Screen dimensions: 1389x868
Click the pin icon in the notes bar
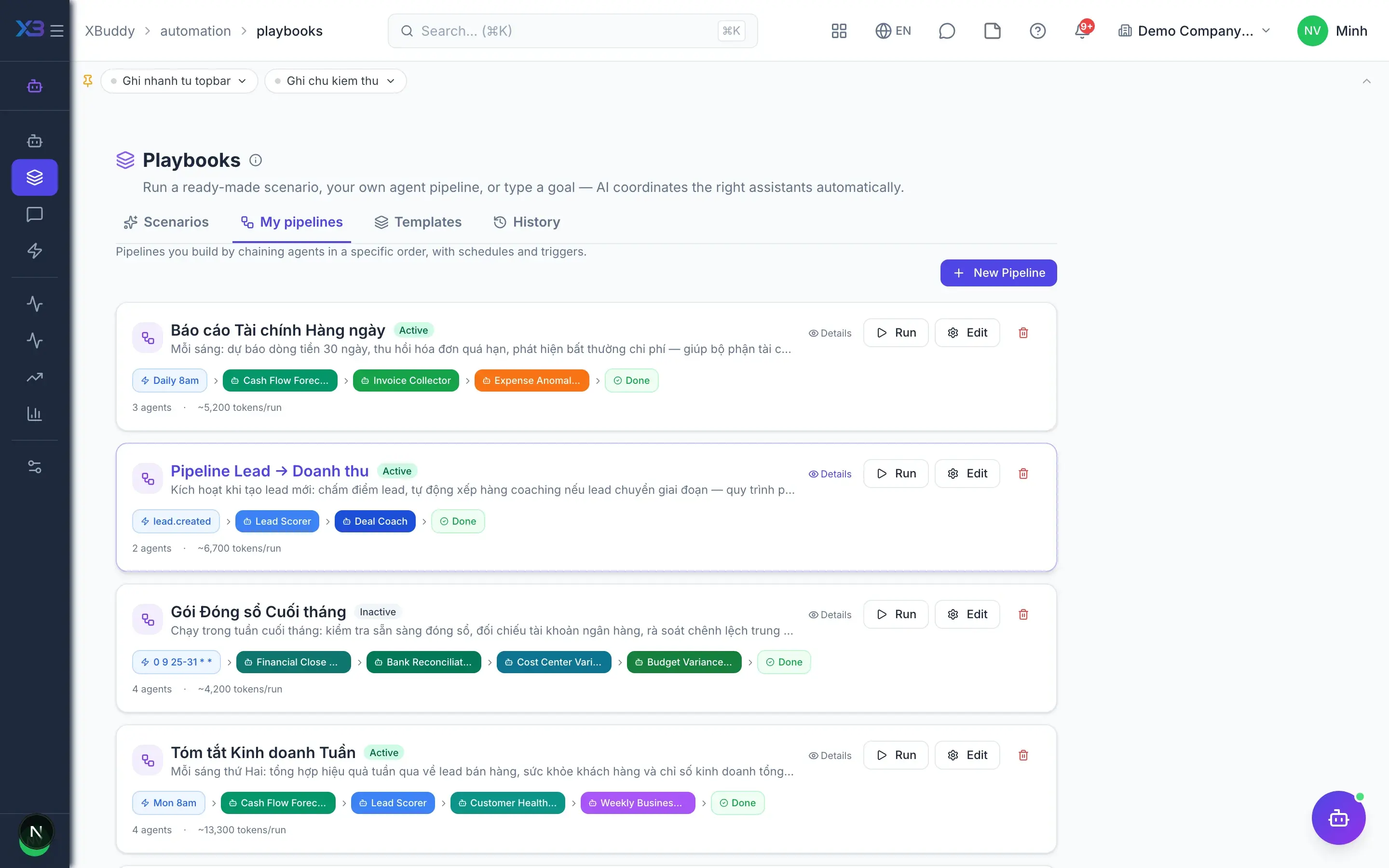click(x=88, y=81)
